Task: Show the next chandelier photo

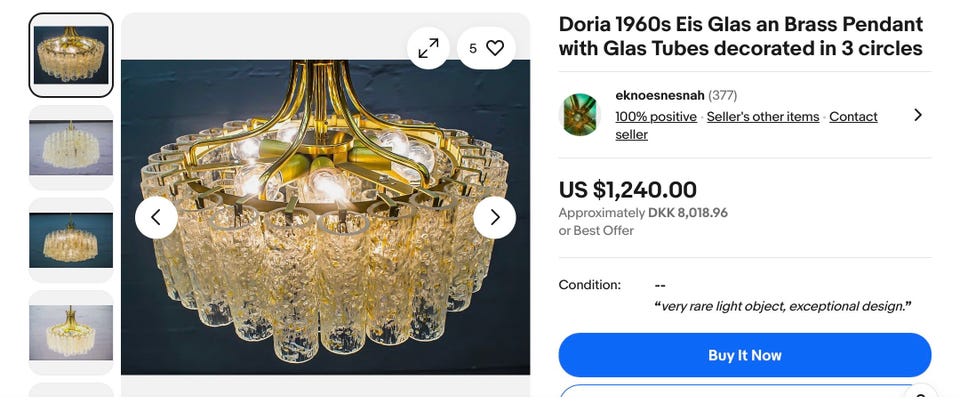Action: [494, 217]
